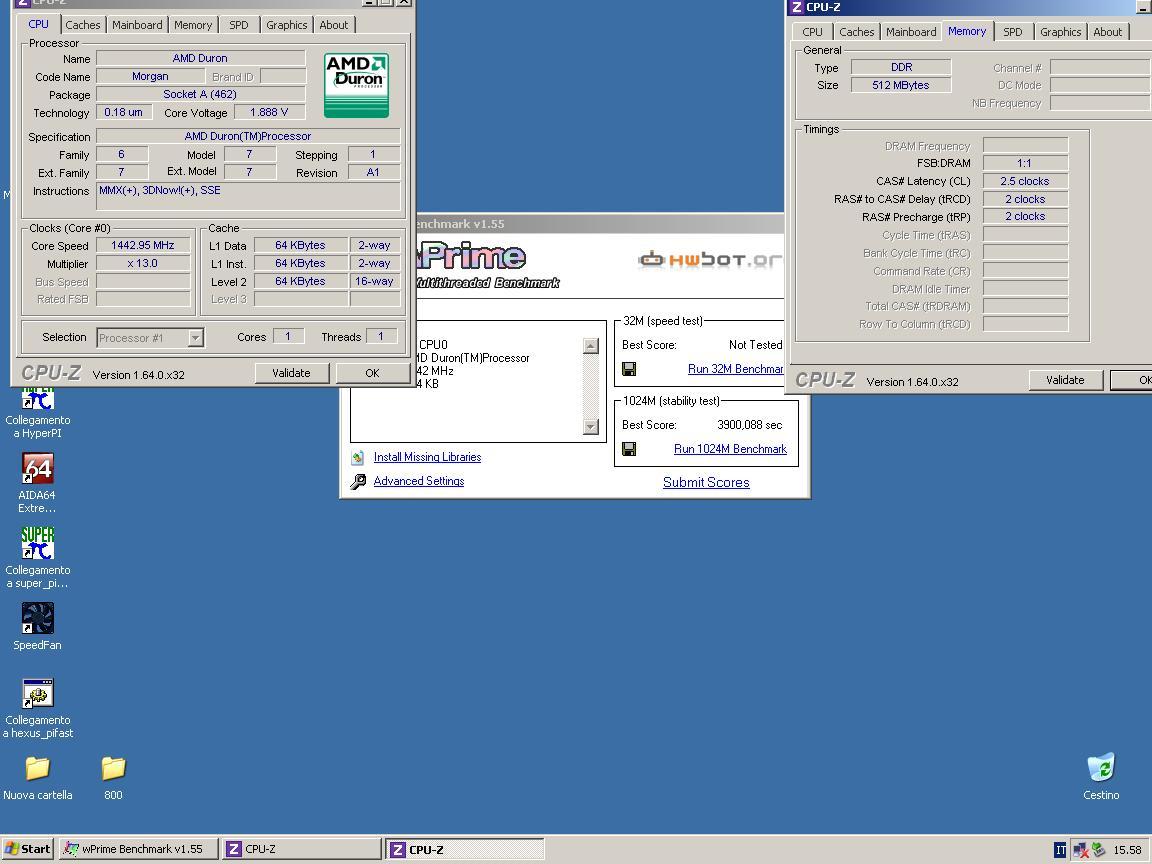Switch to Mainboard tab in left CPU-Z
This screenshot has width=1152, height=864.
pyautogui.click(x=137, y=25)
